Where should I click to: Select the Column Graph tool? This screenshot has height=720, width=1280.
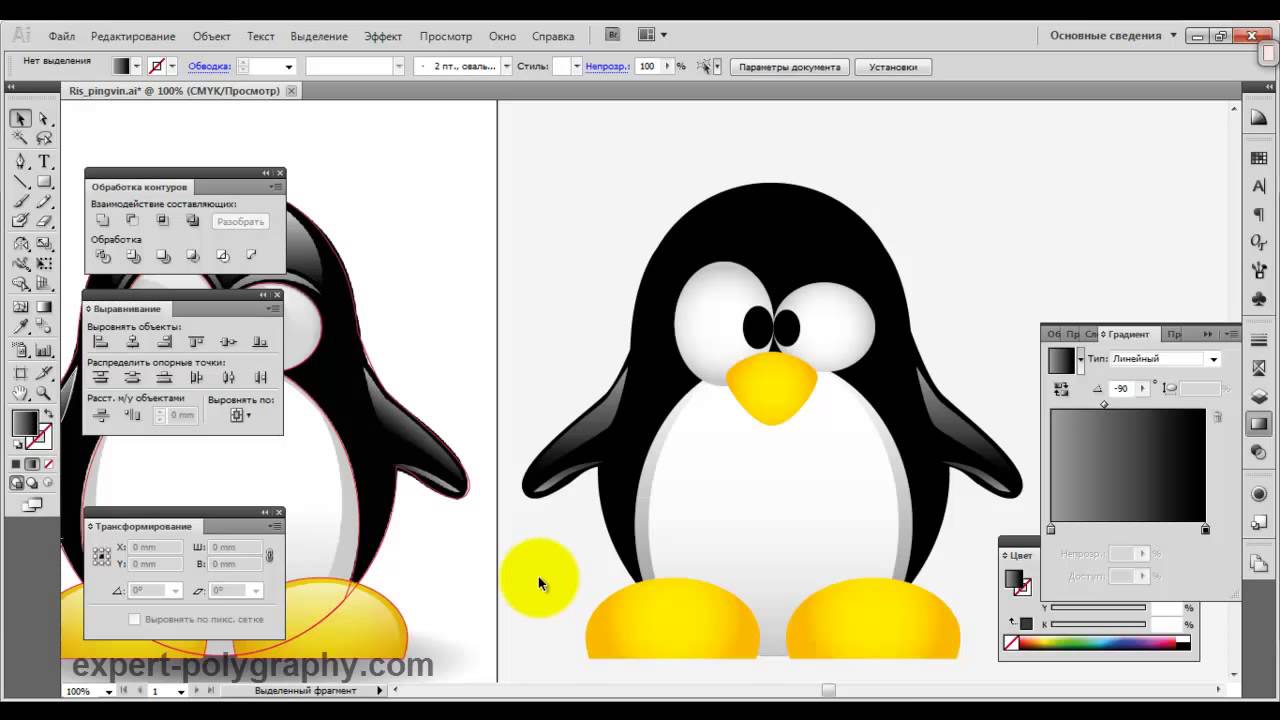[44, 350]
